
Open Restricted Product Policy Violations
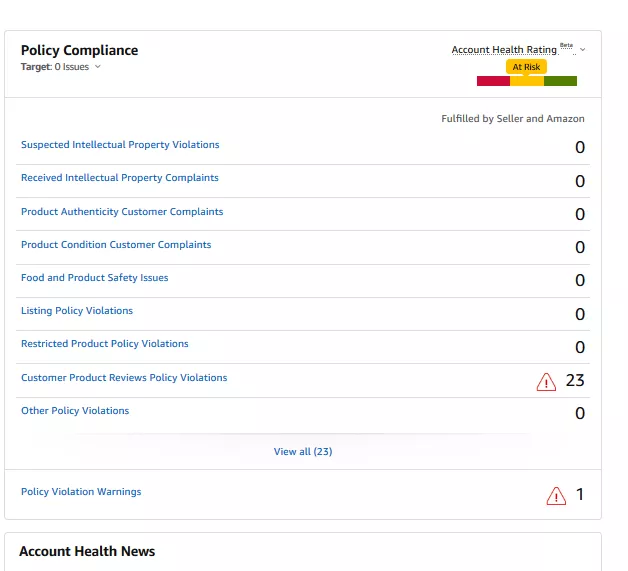(x=105, y=344)
